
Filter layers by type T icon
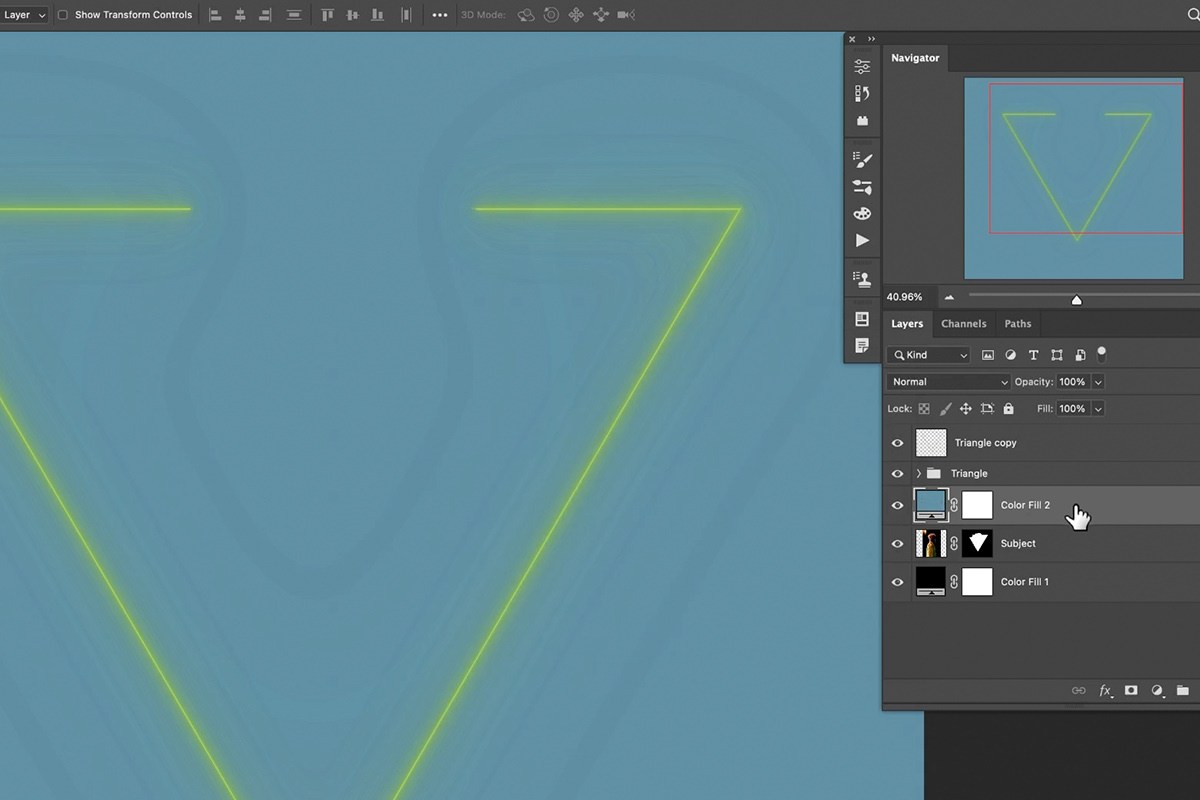pyautogui.click(x=1033, y=355)
